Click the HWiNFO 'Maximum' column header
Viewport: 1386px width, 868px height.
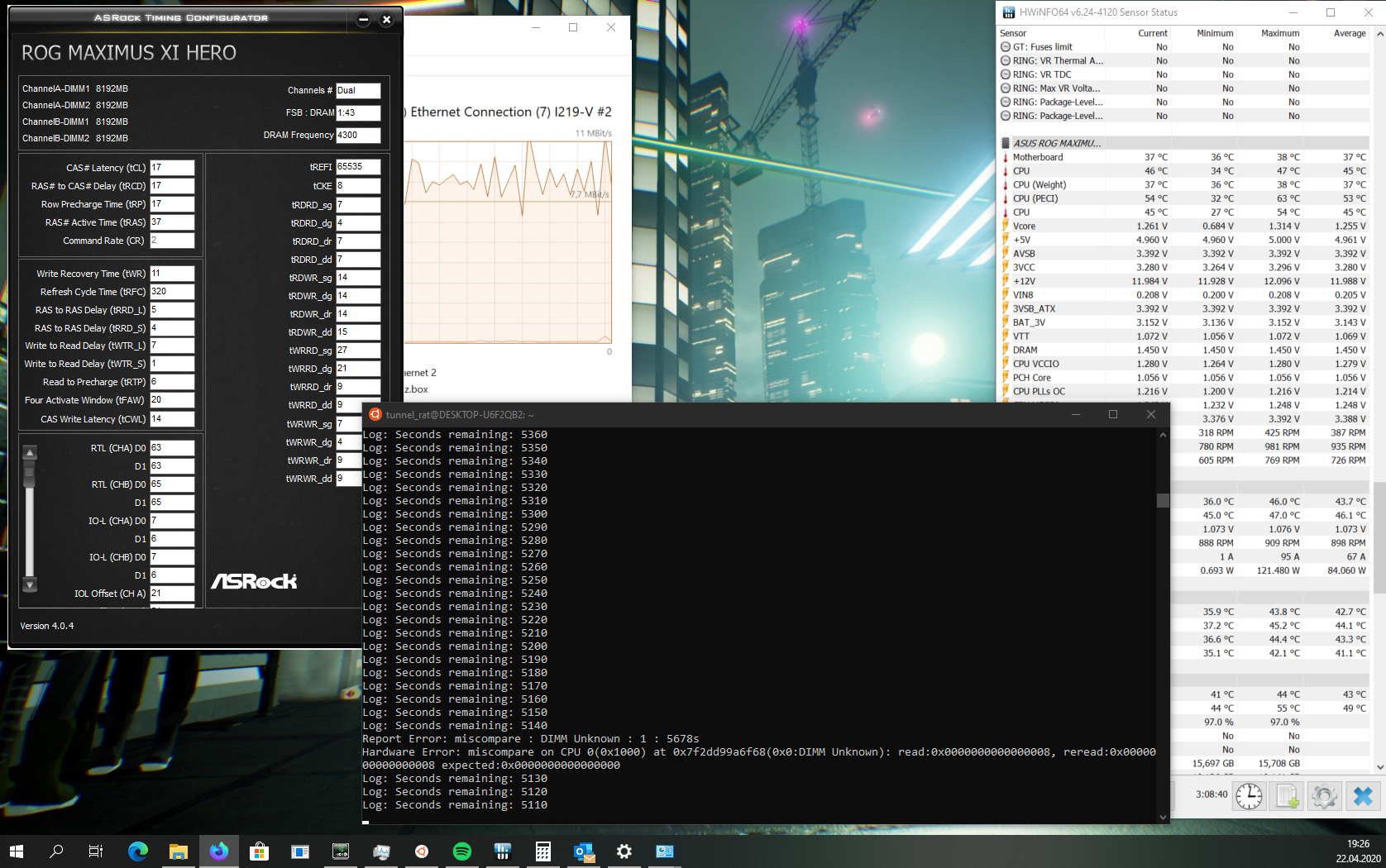pyautogui.click(x=1280, y=33)
